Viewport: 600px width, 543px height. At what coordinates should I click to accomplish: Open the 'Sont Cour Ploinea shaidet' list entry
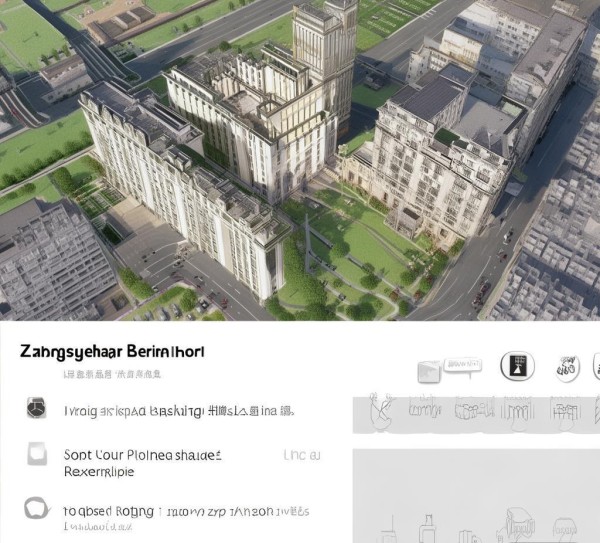click(142, 463)
